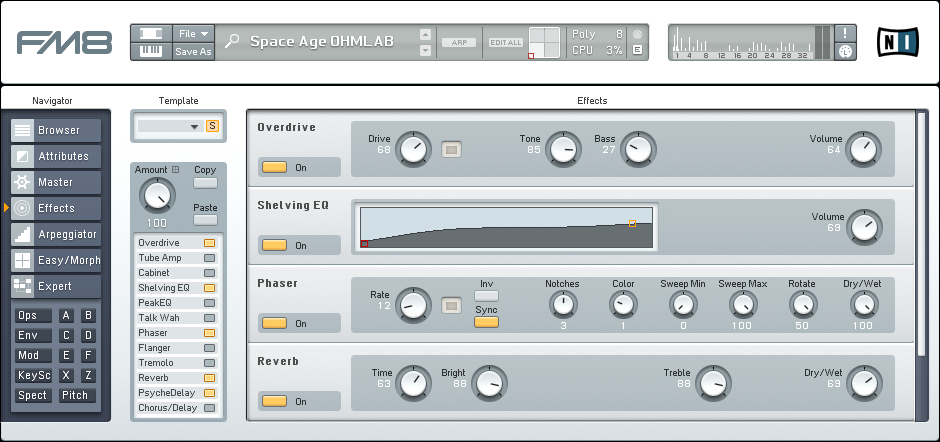Image resolution: width=940 pixels, height=442 pixels.
Task: Click the ARP button in the header
Action: 459,43
